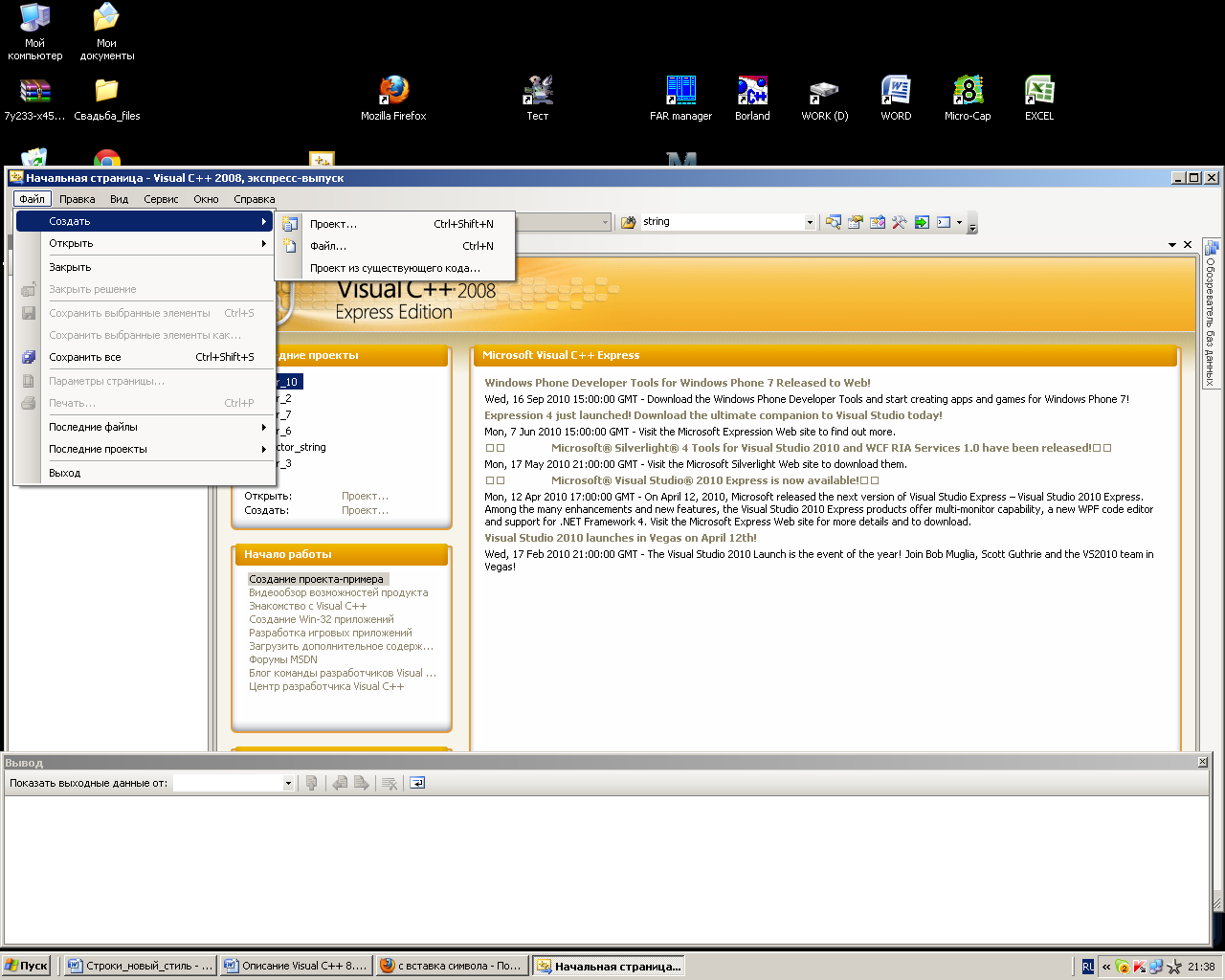1225x980 pixels.
Task: Open the Пуск start button
Action: coord(27,966)
